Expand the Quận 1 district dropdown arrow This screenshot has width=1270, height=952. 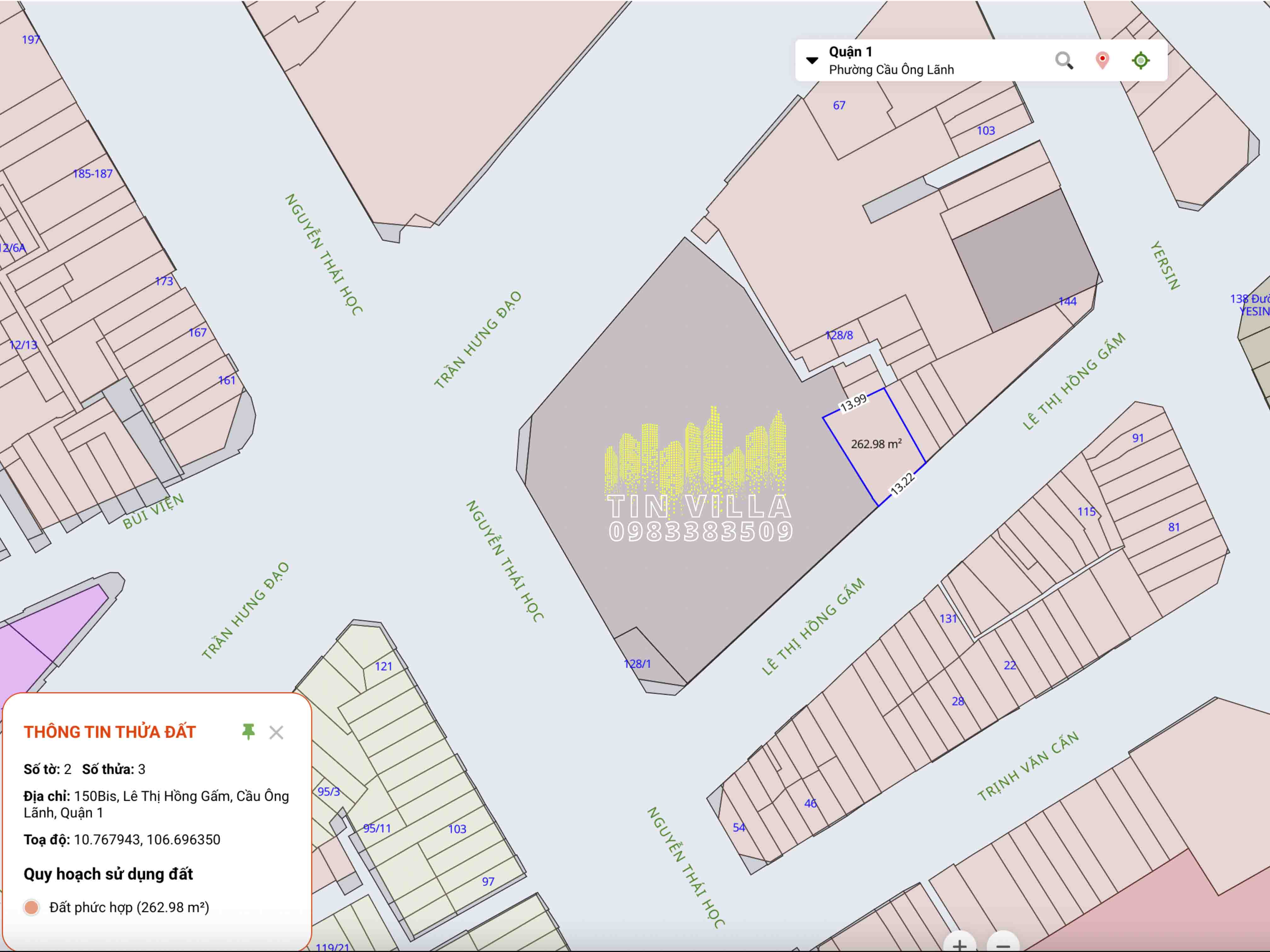click(x=812, y=60)
